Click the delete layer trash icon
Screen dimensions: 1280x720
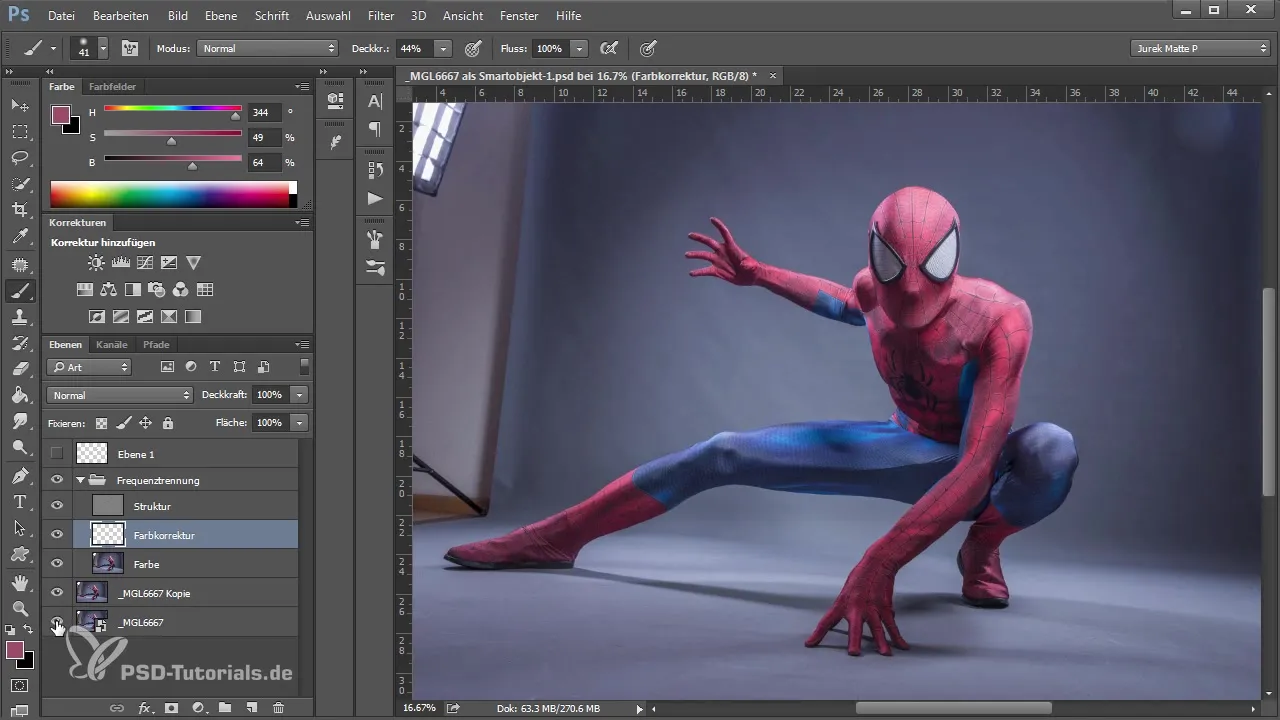pyautogui.click(x=278, y=708)
